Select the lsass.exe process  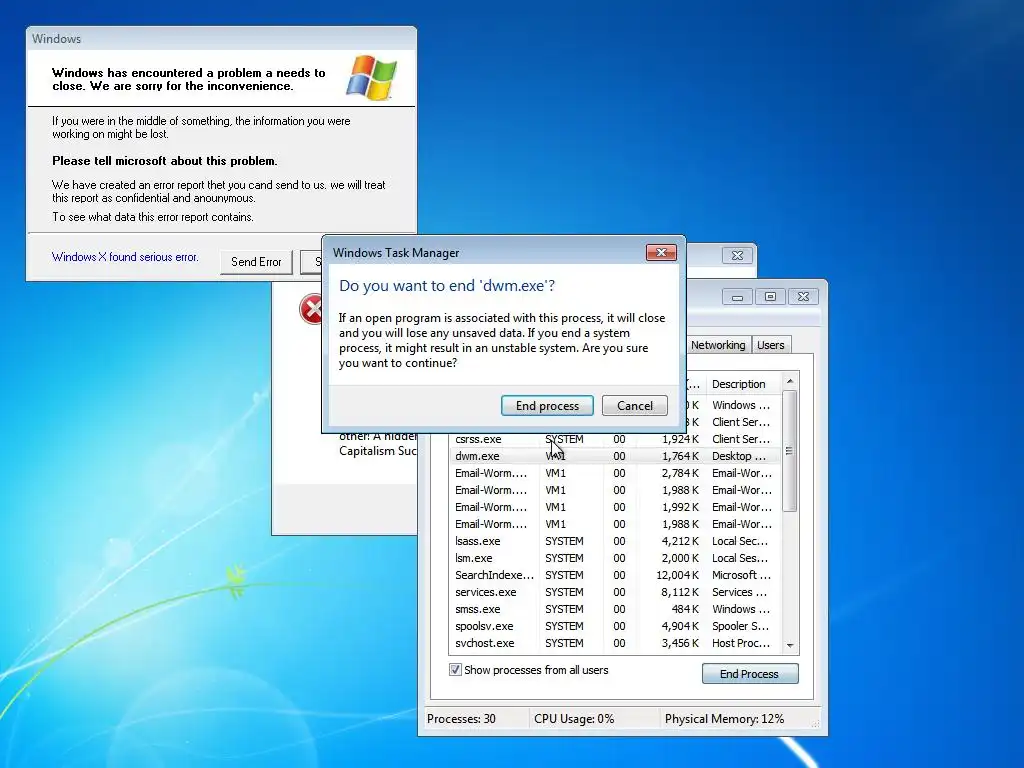coord(616,541)
